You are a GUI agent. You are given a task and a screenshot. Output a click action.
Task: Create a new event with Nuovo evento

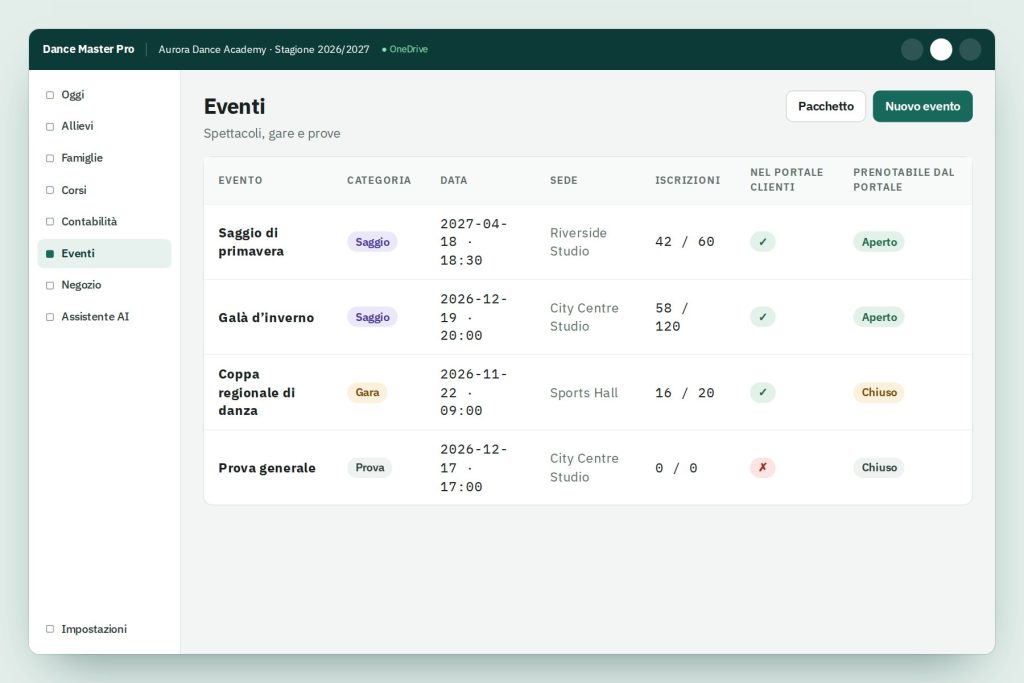point(922,106)
